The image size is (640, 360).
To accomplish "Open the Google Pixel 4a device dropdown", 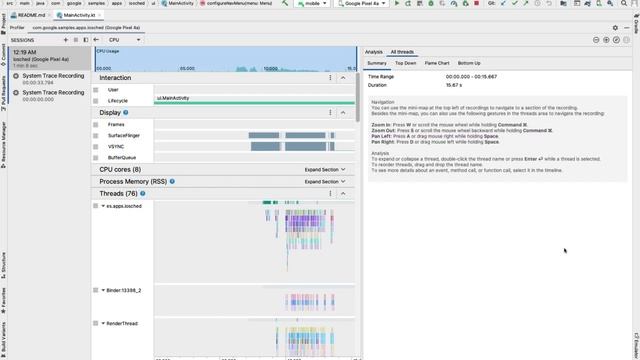I will (362, 3).
